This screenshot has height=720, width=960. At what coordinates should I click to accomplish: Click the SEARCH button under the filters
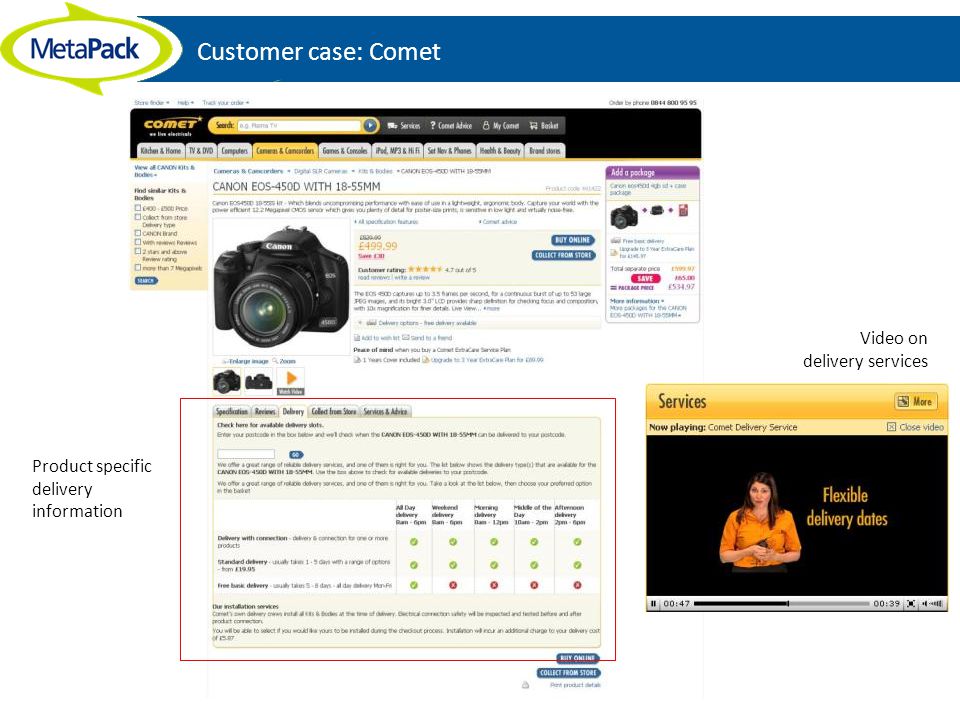(146, 280)
